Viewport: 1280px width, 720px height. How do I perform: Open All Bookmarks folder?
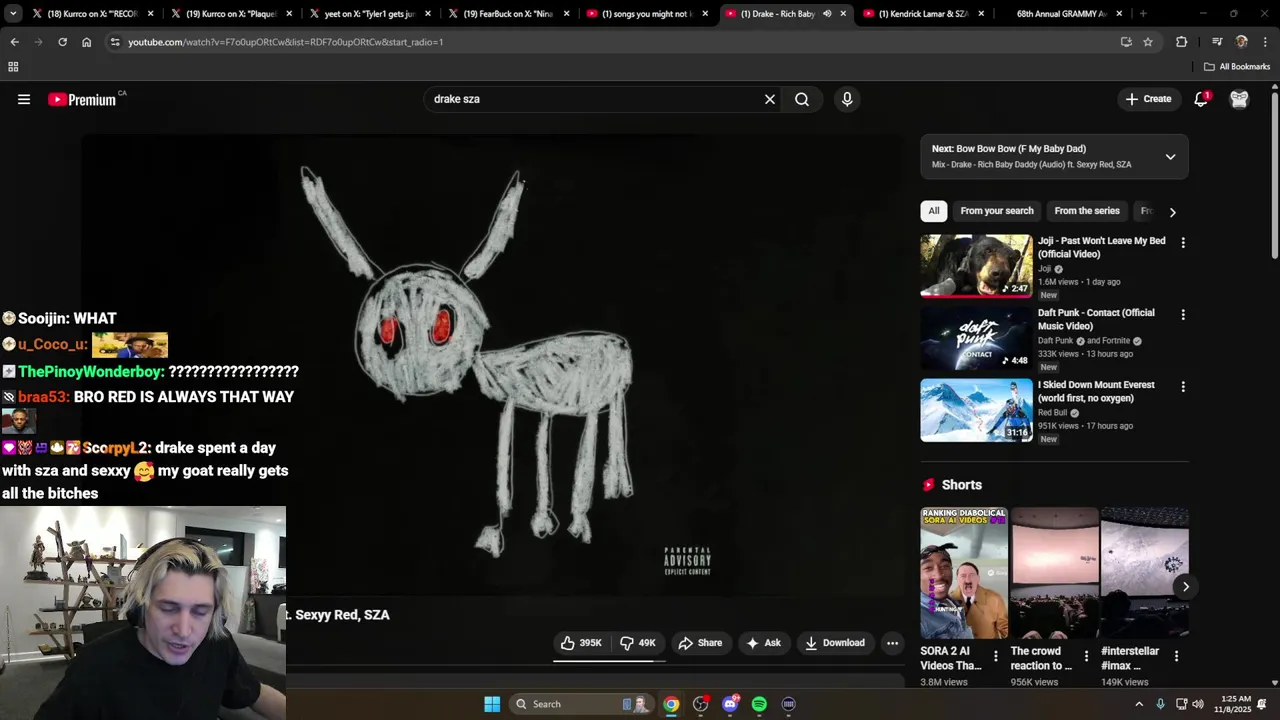tap(1237, 67)
